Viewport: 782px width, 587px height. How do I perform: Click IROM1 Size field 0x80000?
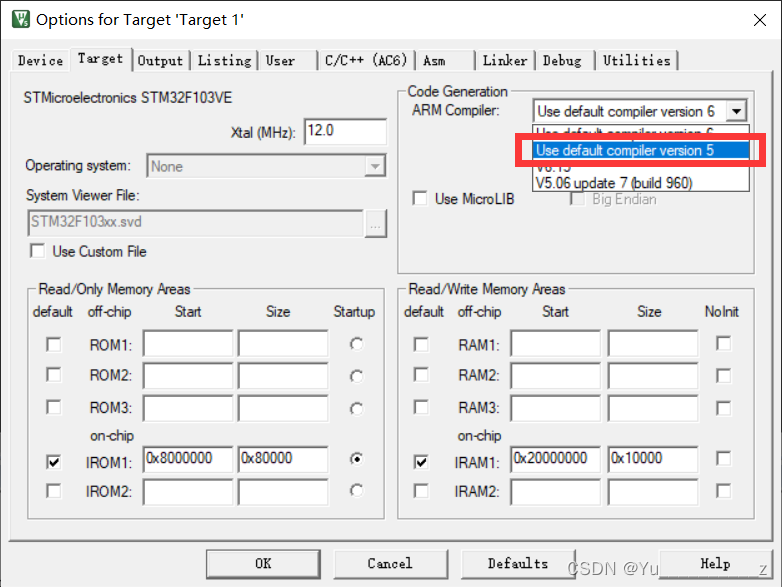tap(283, 459)
